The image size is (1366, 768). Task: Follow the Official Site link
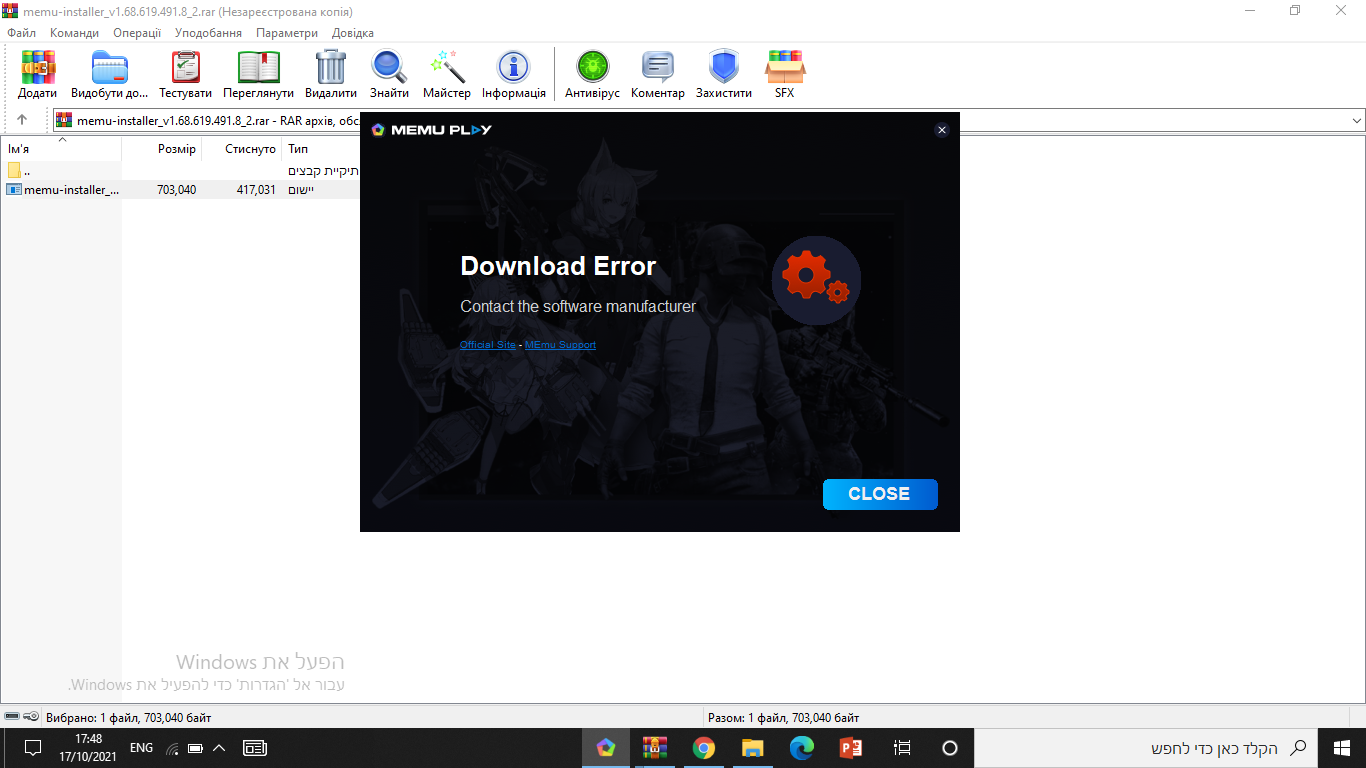pyautogui.click(x=488, y=345)
